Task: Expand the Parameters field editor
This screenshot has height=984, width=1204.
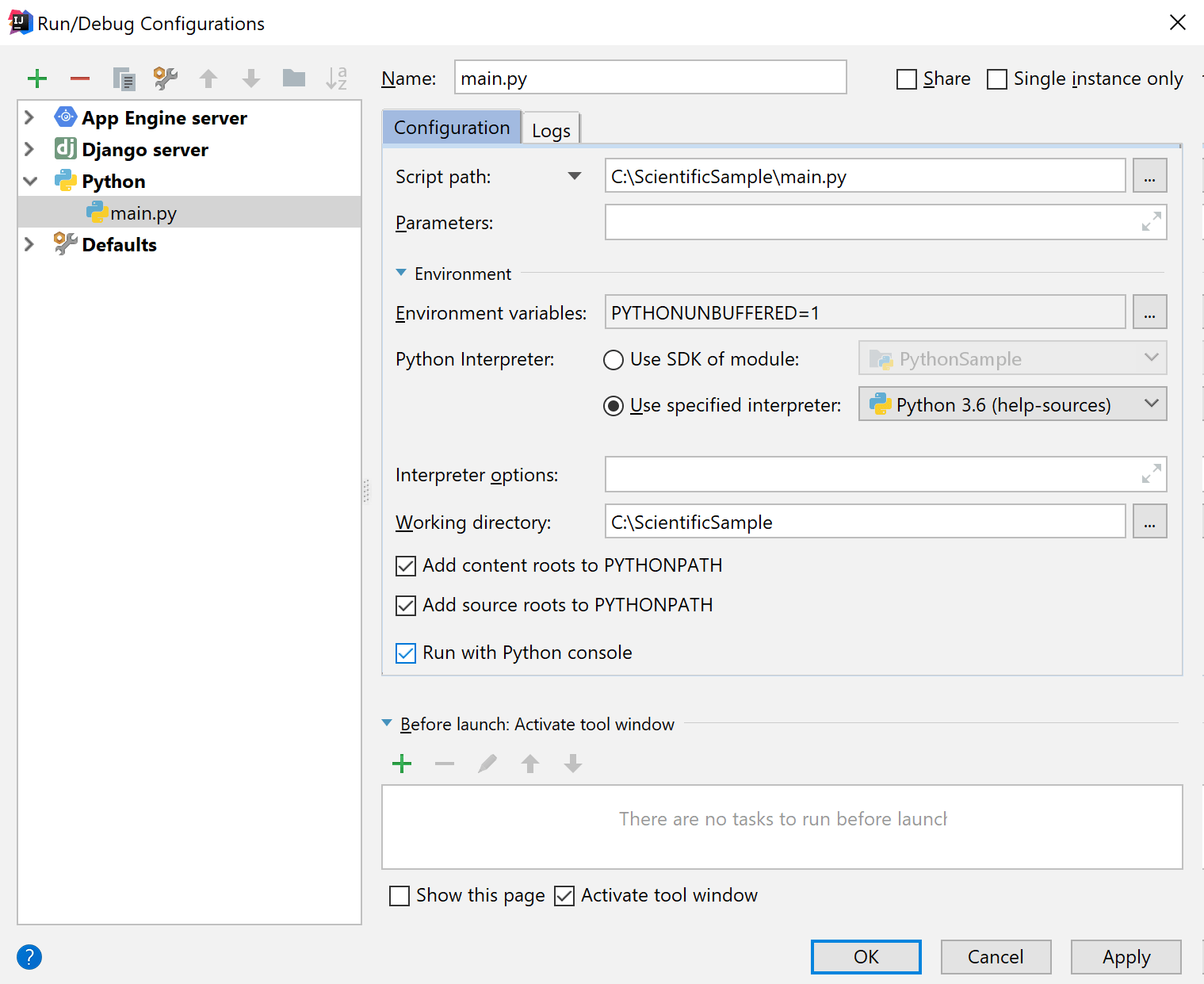Action: coord(1152,221)
